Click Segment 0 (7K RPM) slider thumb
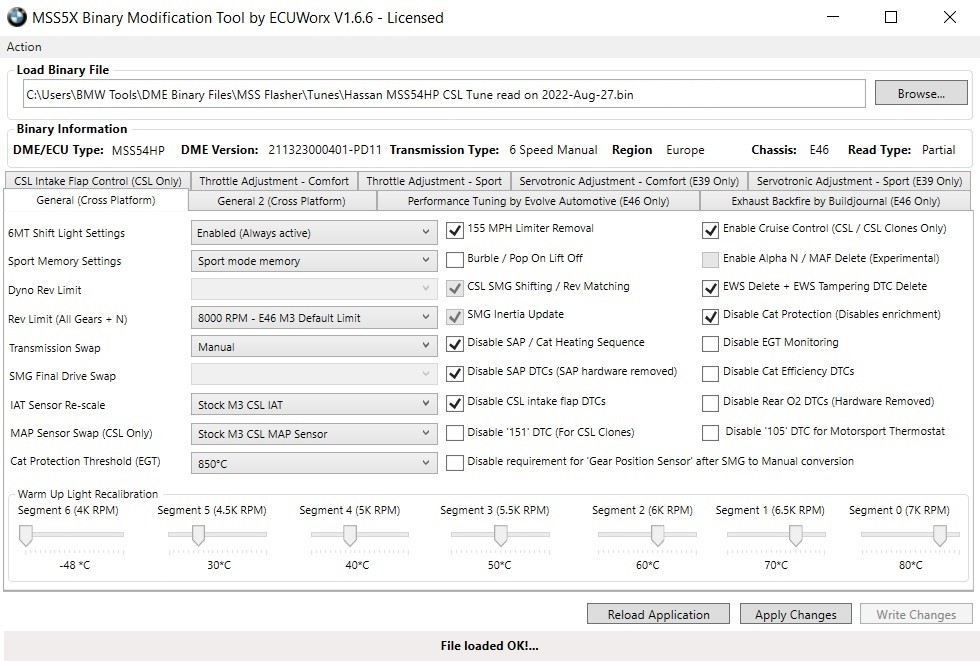 tap(939, 535)
